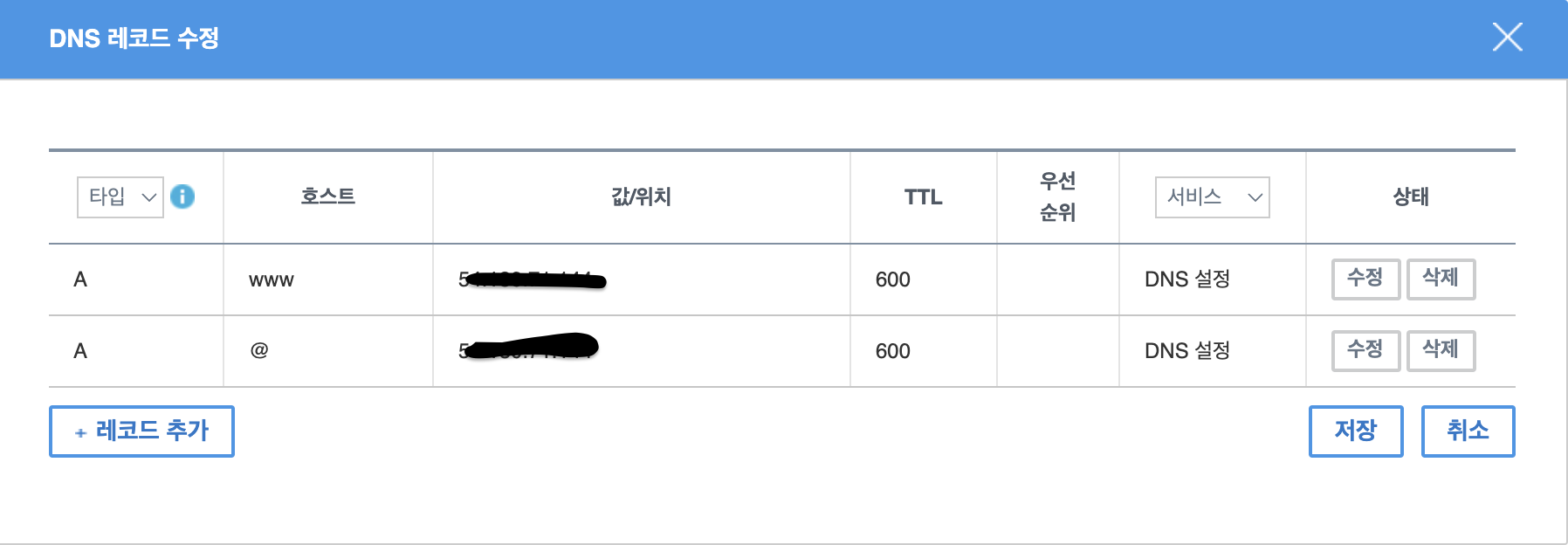Add a record with 레코드 추가
Image resolution: width=1568 pixels, height=545 pixels.
coord(141,431)
